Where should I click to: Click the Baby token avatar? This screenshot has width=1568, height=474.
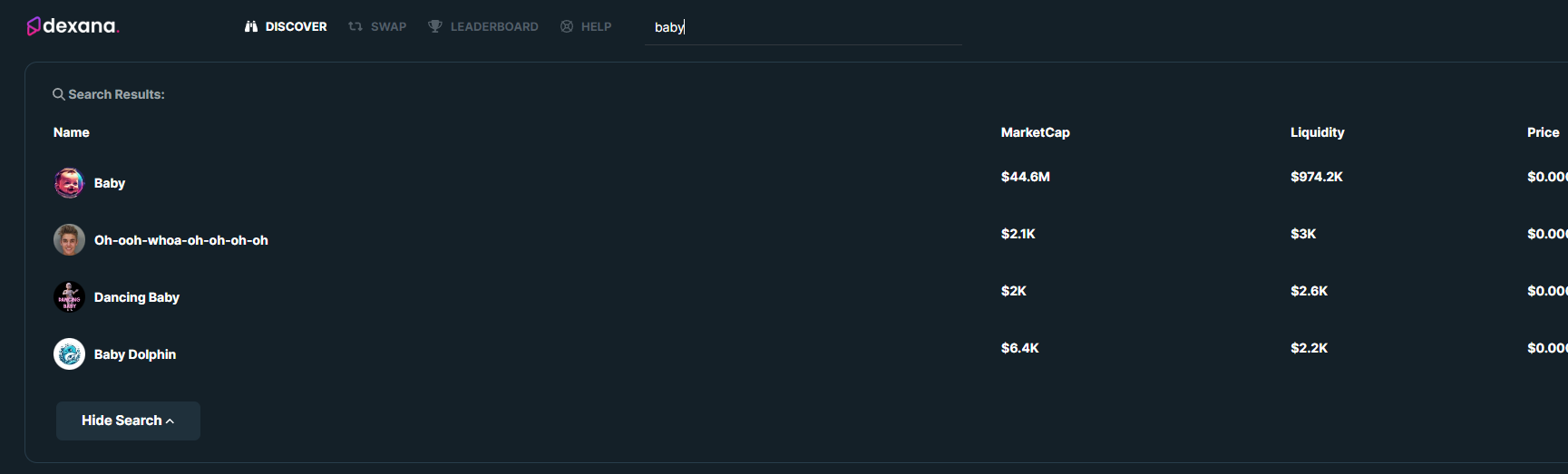pos(69,183)
